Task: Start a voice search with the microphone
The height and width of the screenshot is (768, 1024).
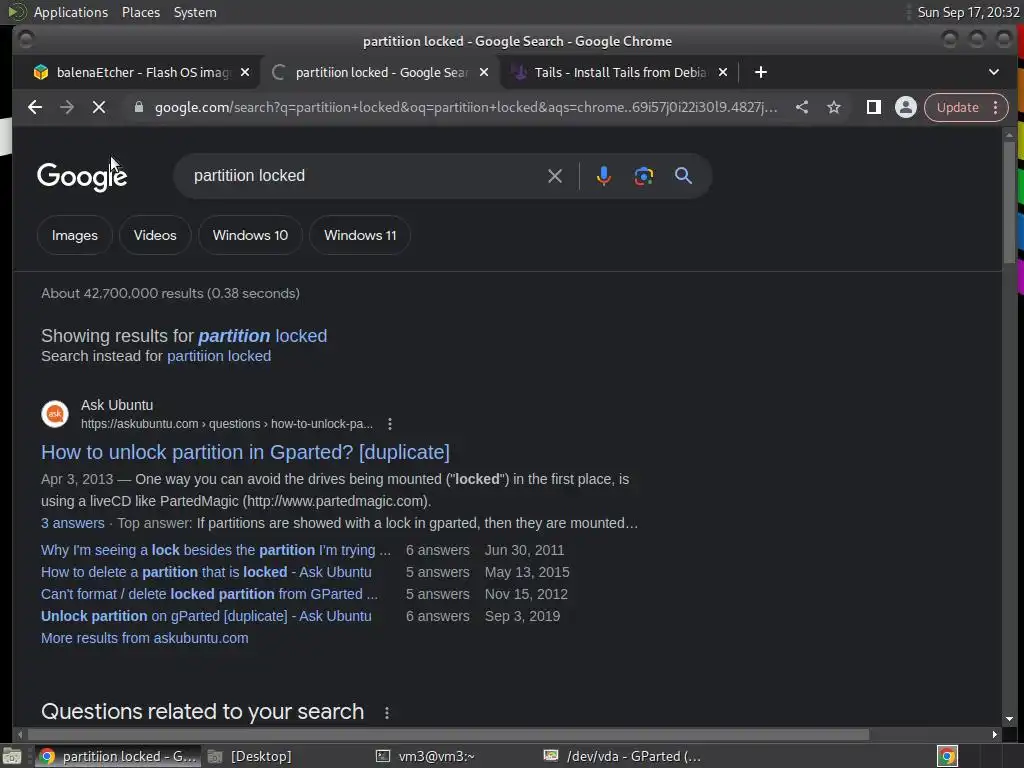Action: pyautogui.click(x=603, y=176)
